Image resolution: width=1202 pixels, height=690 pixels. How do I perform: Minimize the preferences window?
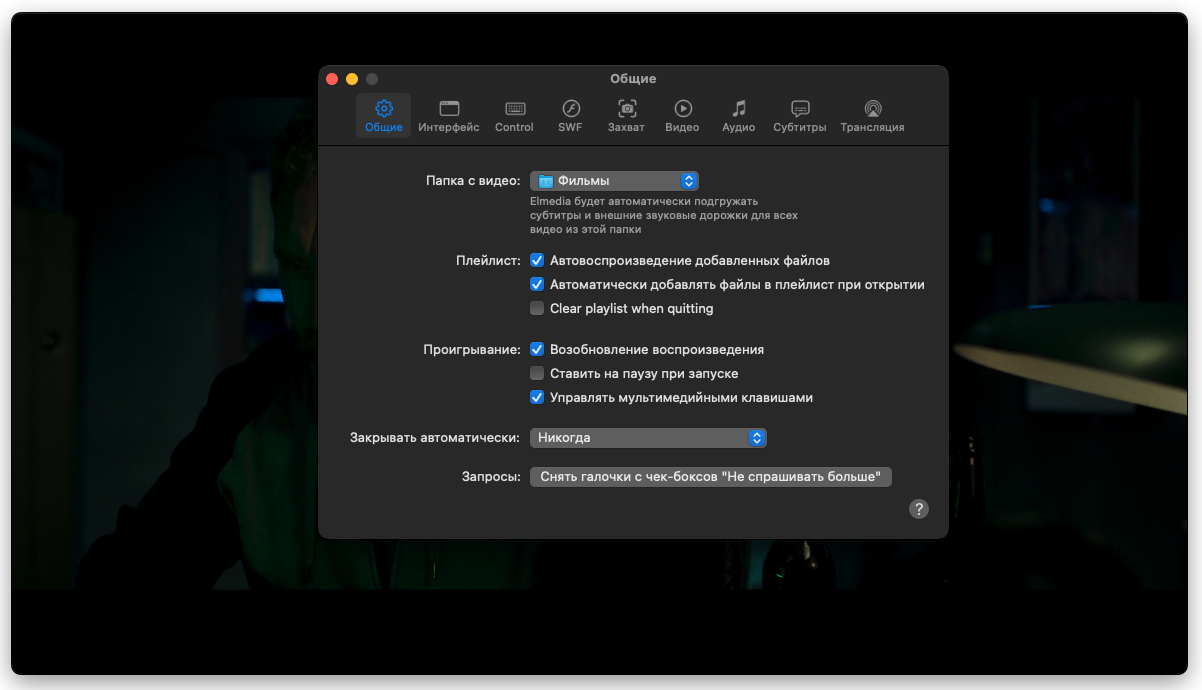352,79
